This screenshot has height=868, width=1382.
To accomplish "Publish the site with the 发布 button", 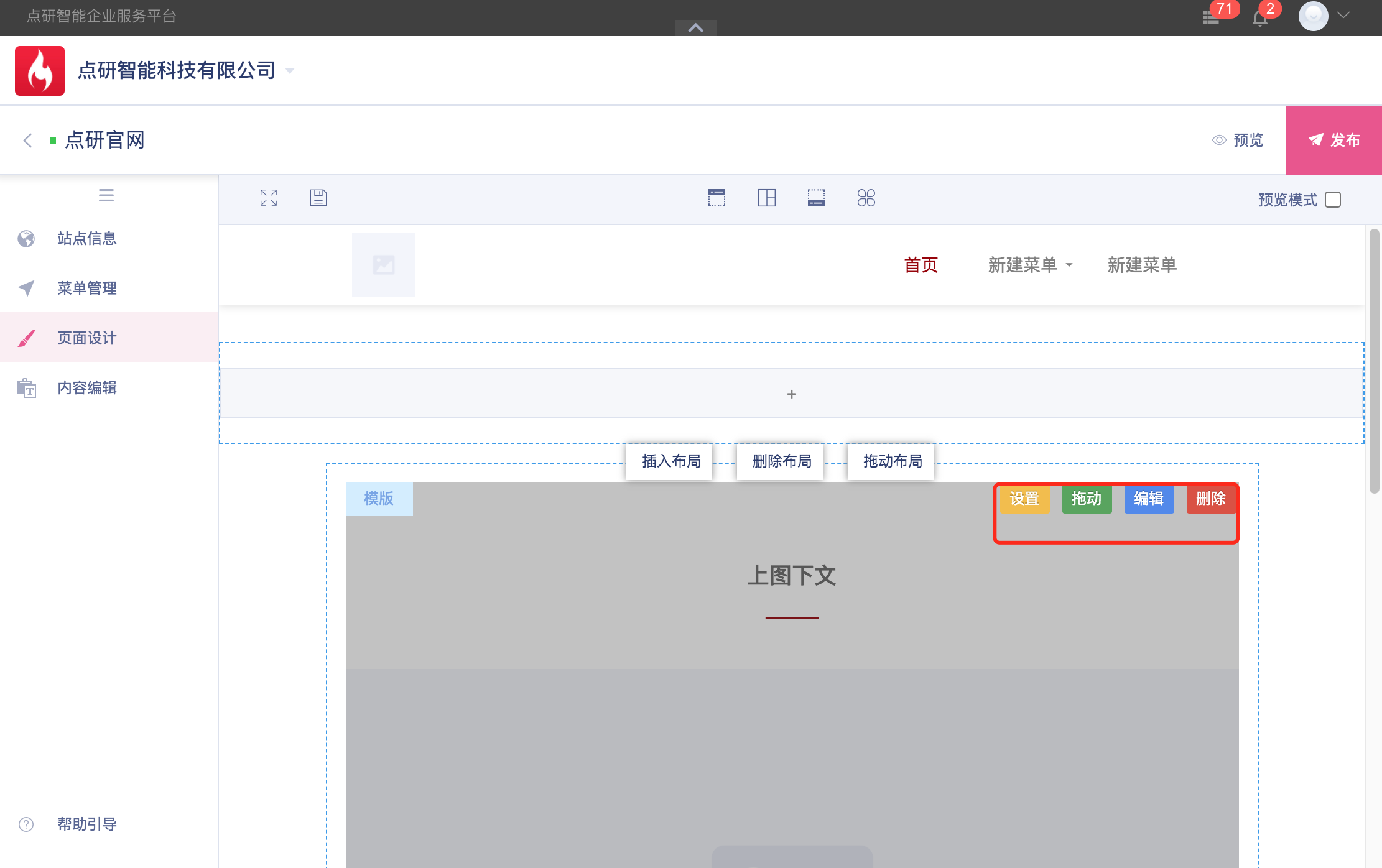I will (1334, 140).
